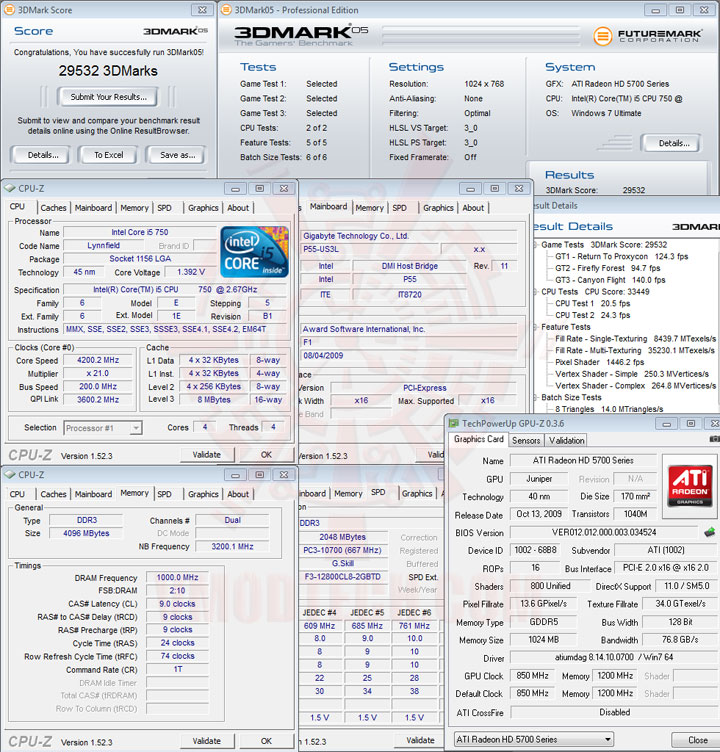The image size is (720, 752).
Task: Open the ATI Radeon HD 5700 Series card dropdown
Action: (608, 740)
